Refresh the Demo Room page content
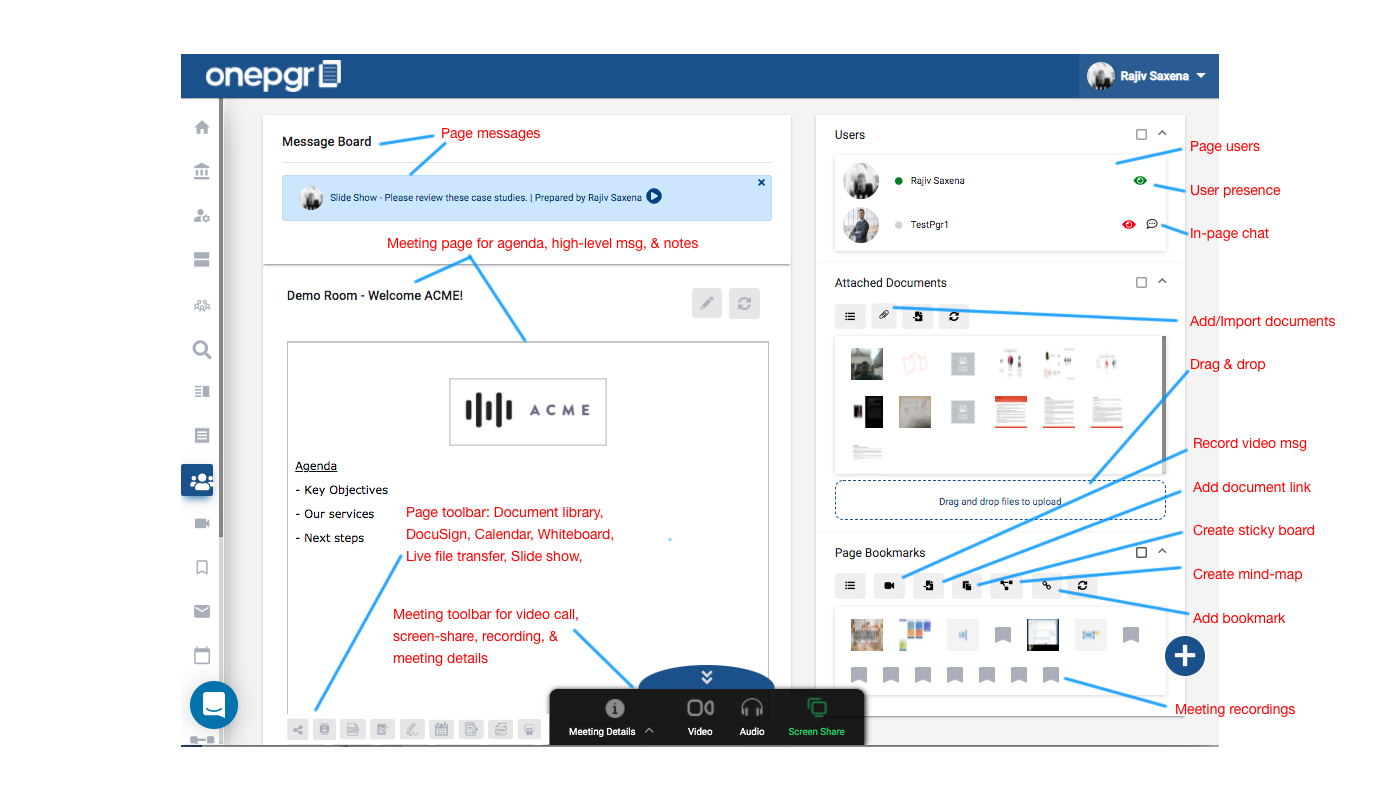Image resolution: width=1400 pixels, height=800 pixels. (744, 303)
